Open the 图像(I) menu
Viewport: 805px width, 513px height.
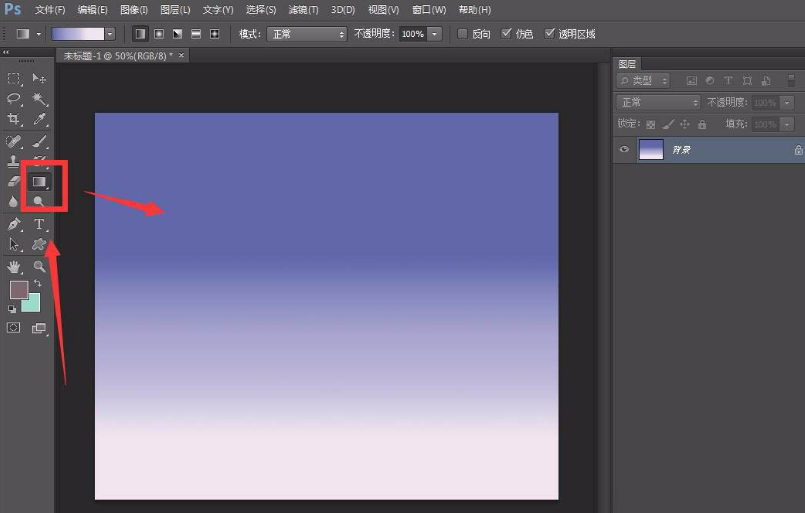tap(134, 10)
